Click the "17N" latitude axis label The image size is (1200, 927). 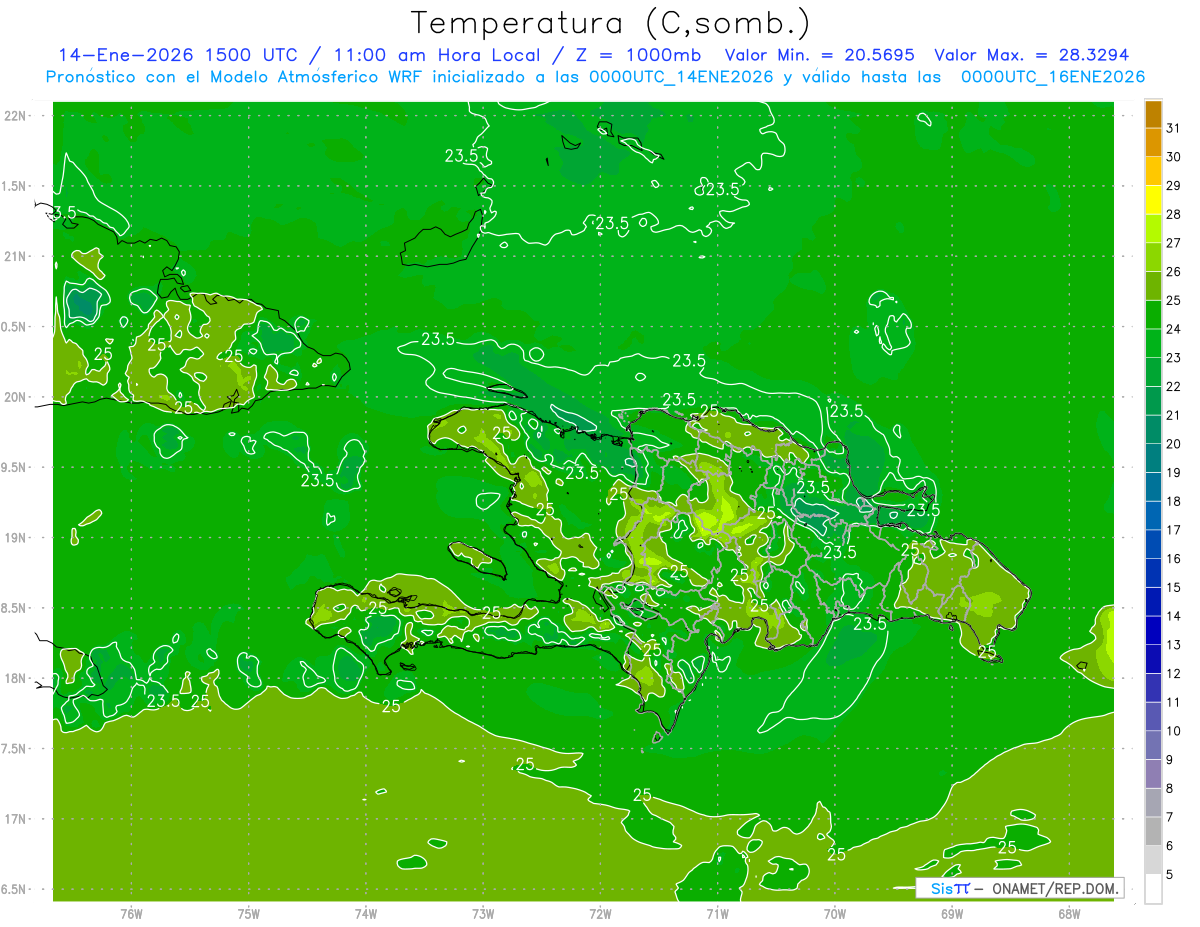(16, 819)
